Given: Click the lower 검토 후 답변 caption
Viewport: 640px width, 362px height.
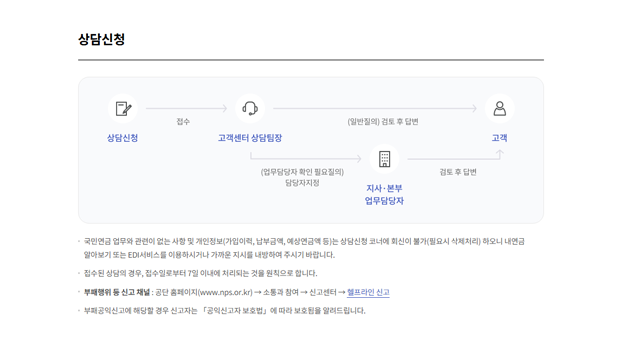Looking at the screenshot, I should coord(458,172).
